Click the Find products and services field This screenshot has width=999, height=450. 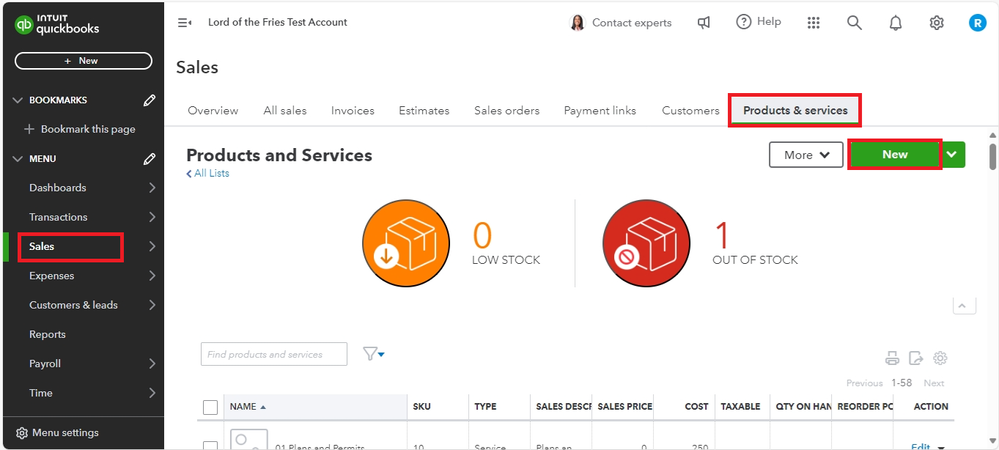pos(274,354)
